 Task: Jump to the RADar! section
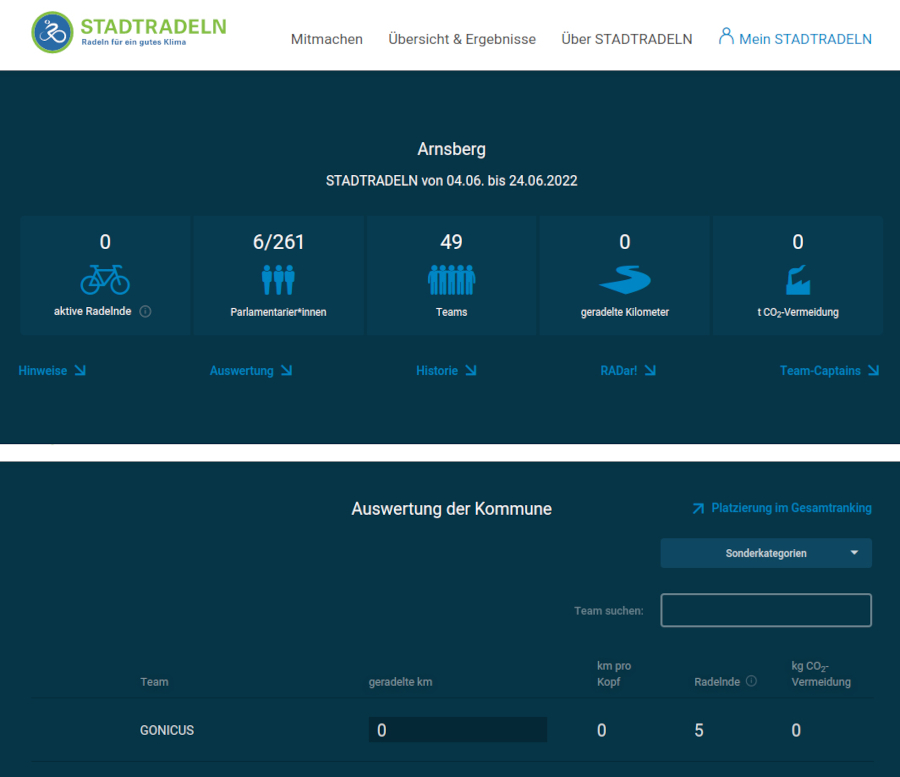628,371
